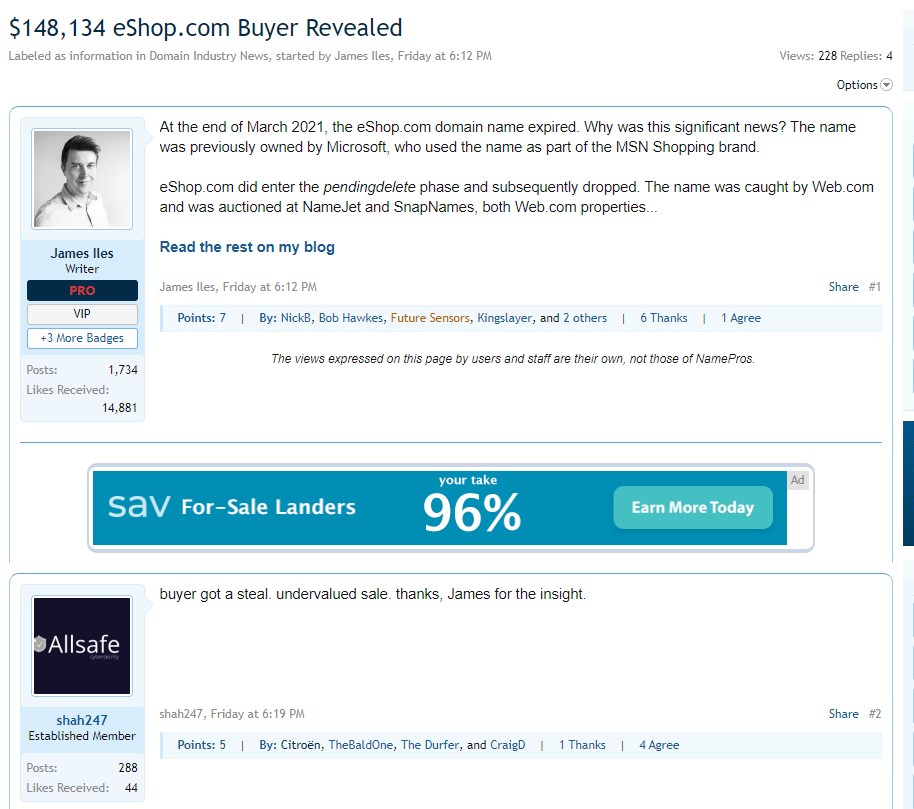Viewport: 914px width, 809px height.
Task: Expand +3 More Badges
Action: coord(82,338)
